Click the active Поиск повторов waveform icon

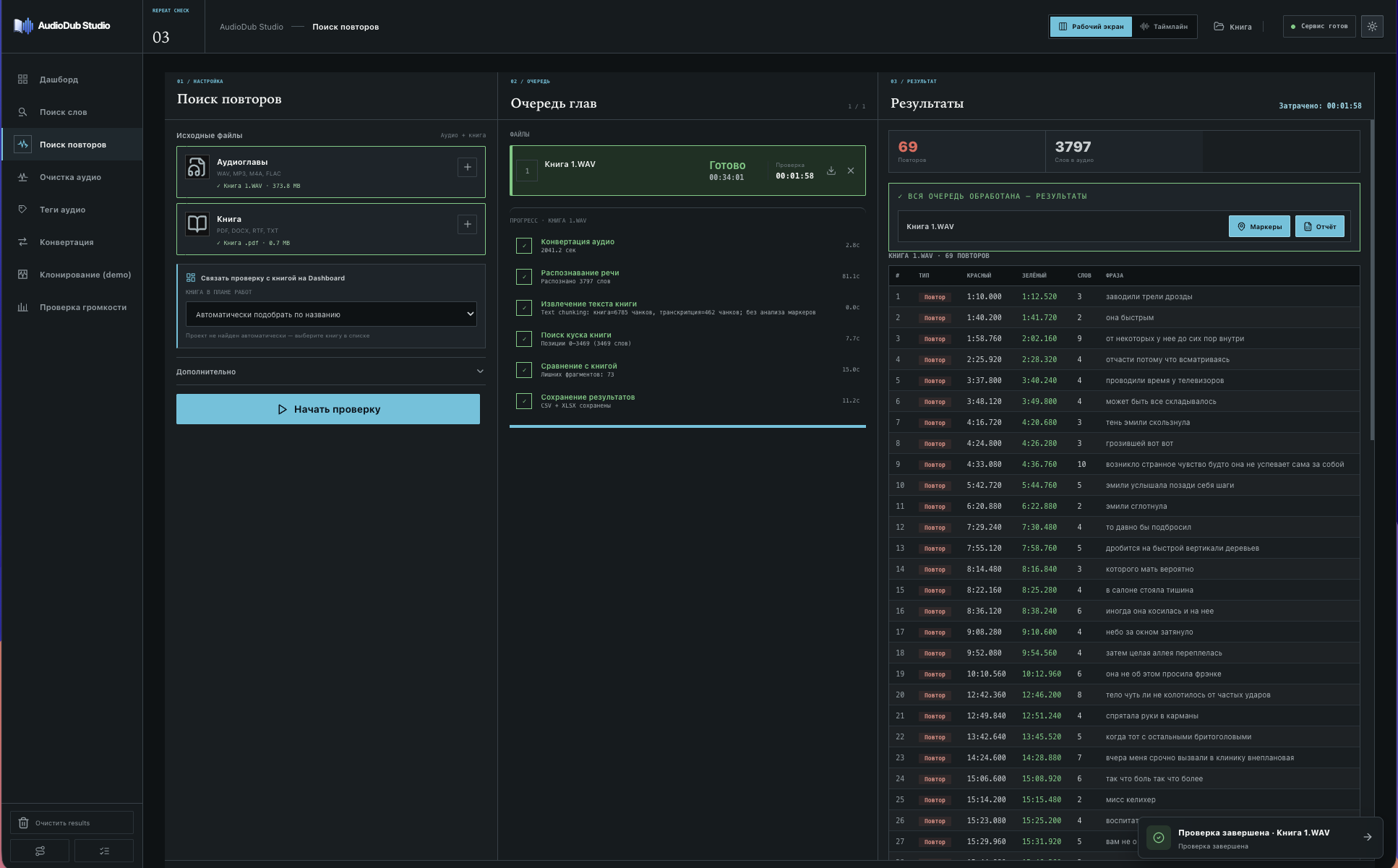(22, 145)
